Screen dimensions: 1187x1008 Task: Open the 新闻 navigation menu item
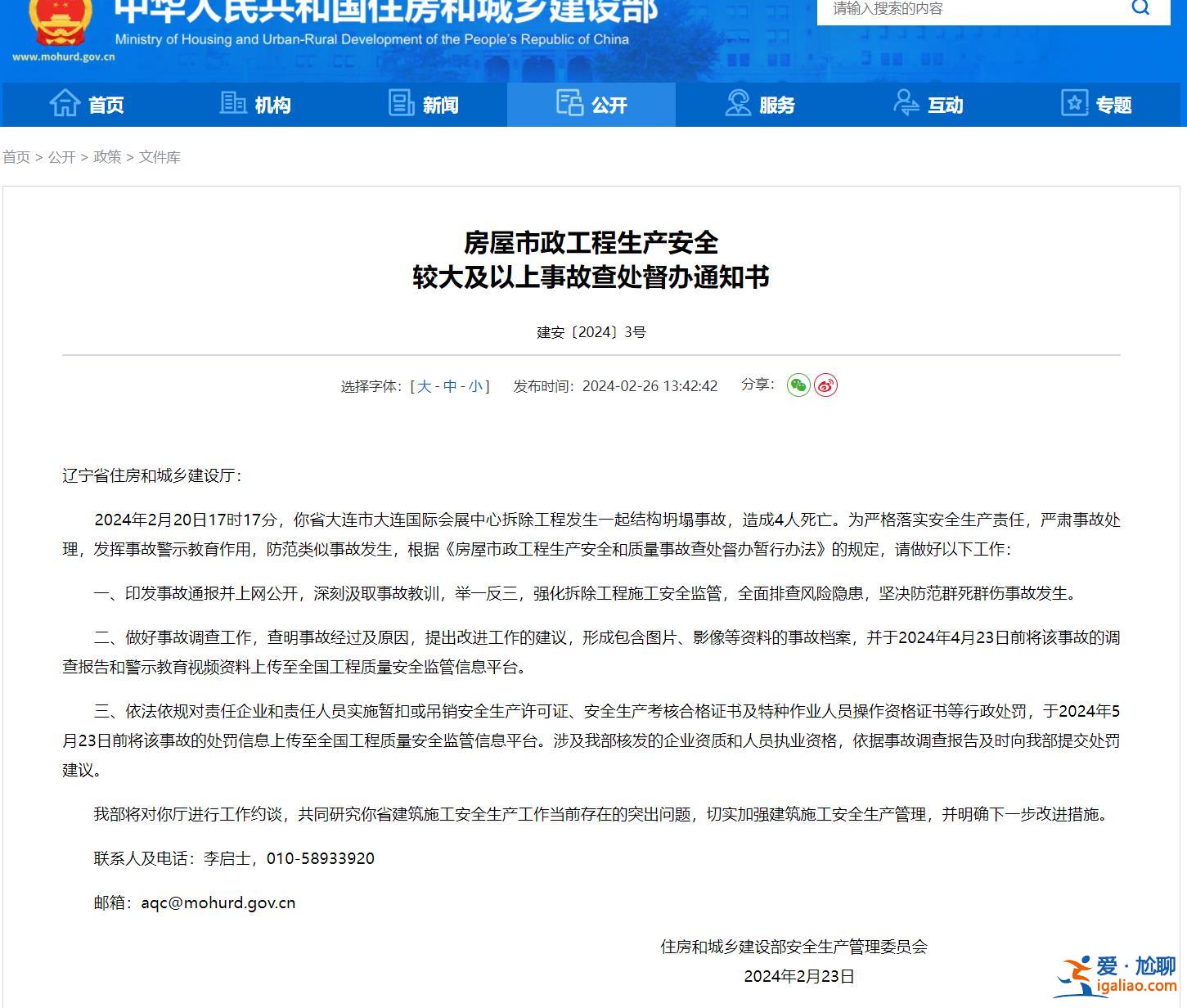coord(423,105)
